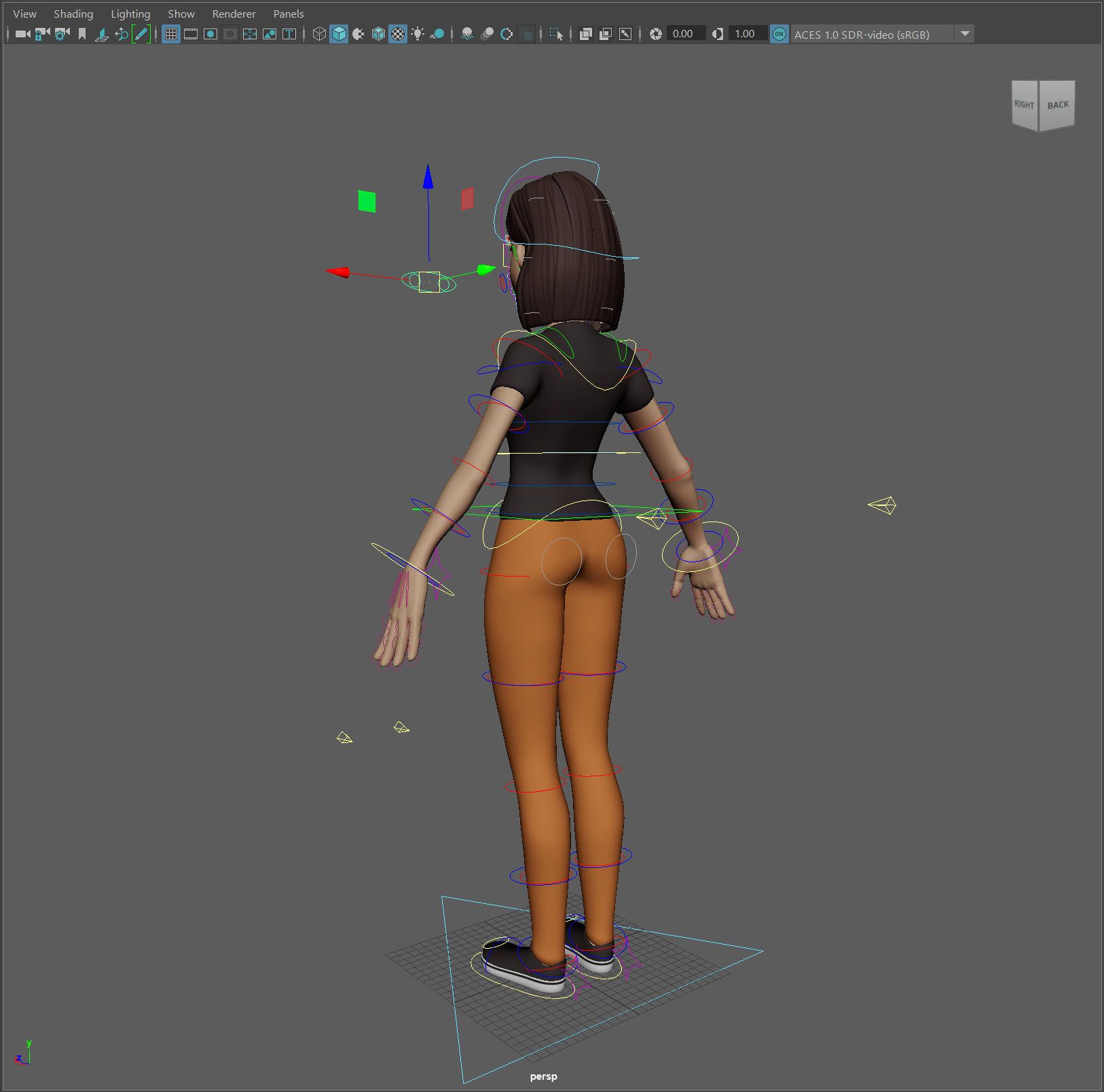Switch to Wireframe display mode
Viewport: 1104px width, 1092px height.
[x=319, y=34]
